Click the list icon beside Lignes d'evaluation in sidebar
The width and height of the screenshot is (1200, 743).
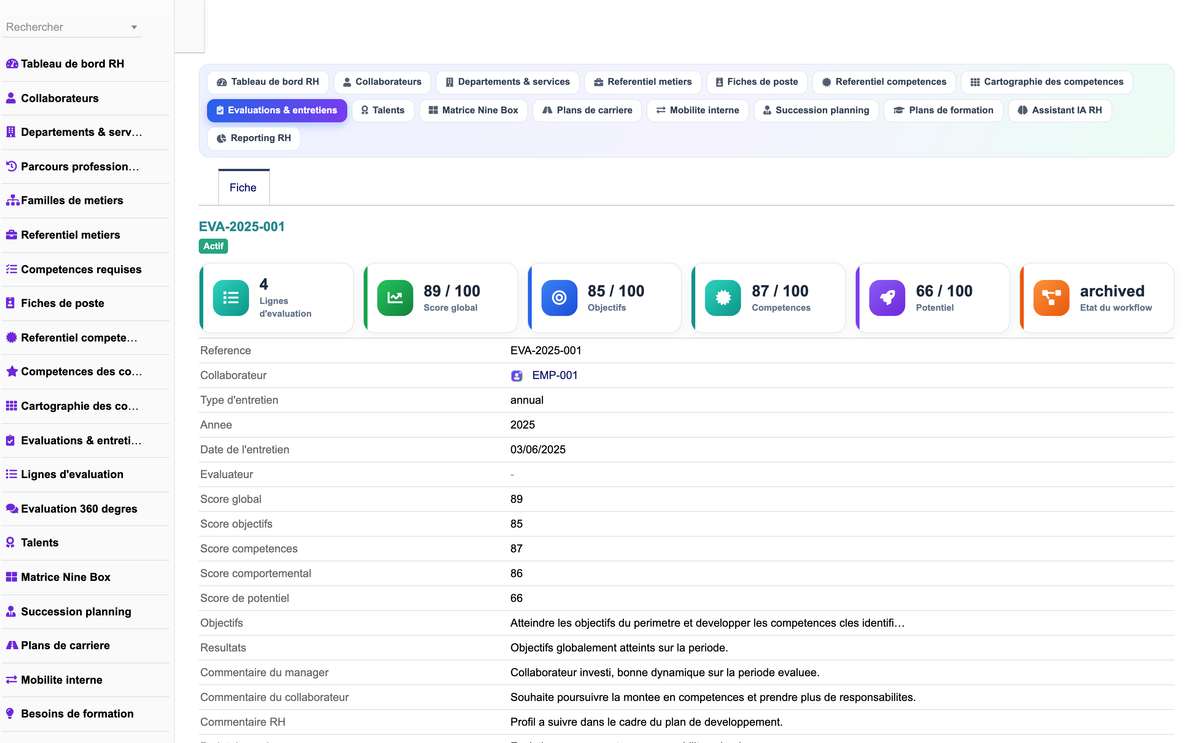pyautogui.click(x=12, y=474)
